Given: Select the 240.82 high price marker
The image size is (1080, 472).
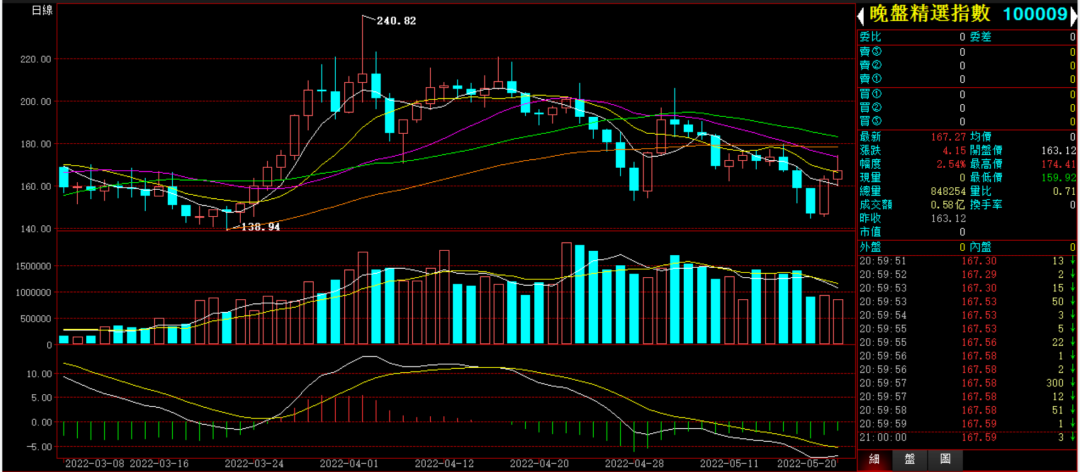Looking at the screenshot, I should 396,21.
